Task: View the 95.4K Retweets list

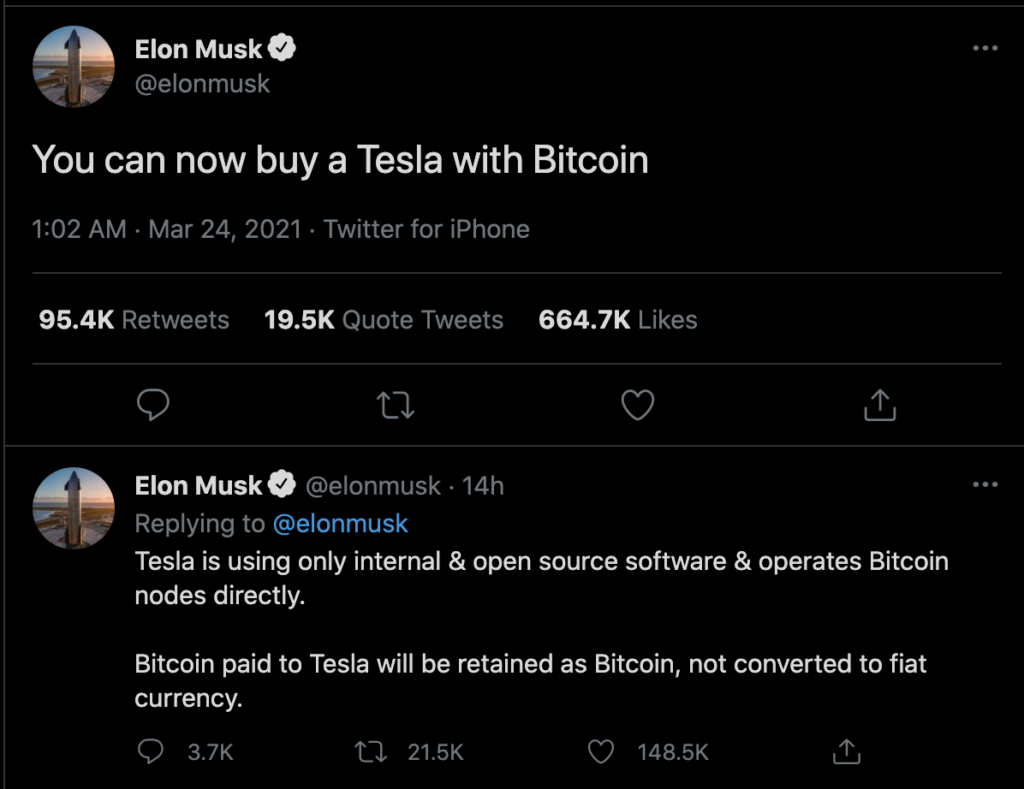Action: [134, 319]
